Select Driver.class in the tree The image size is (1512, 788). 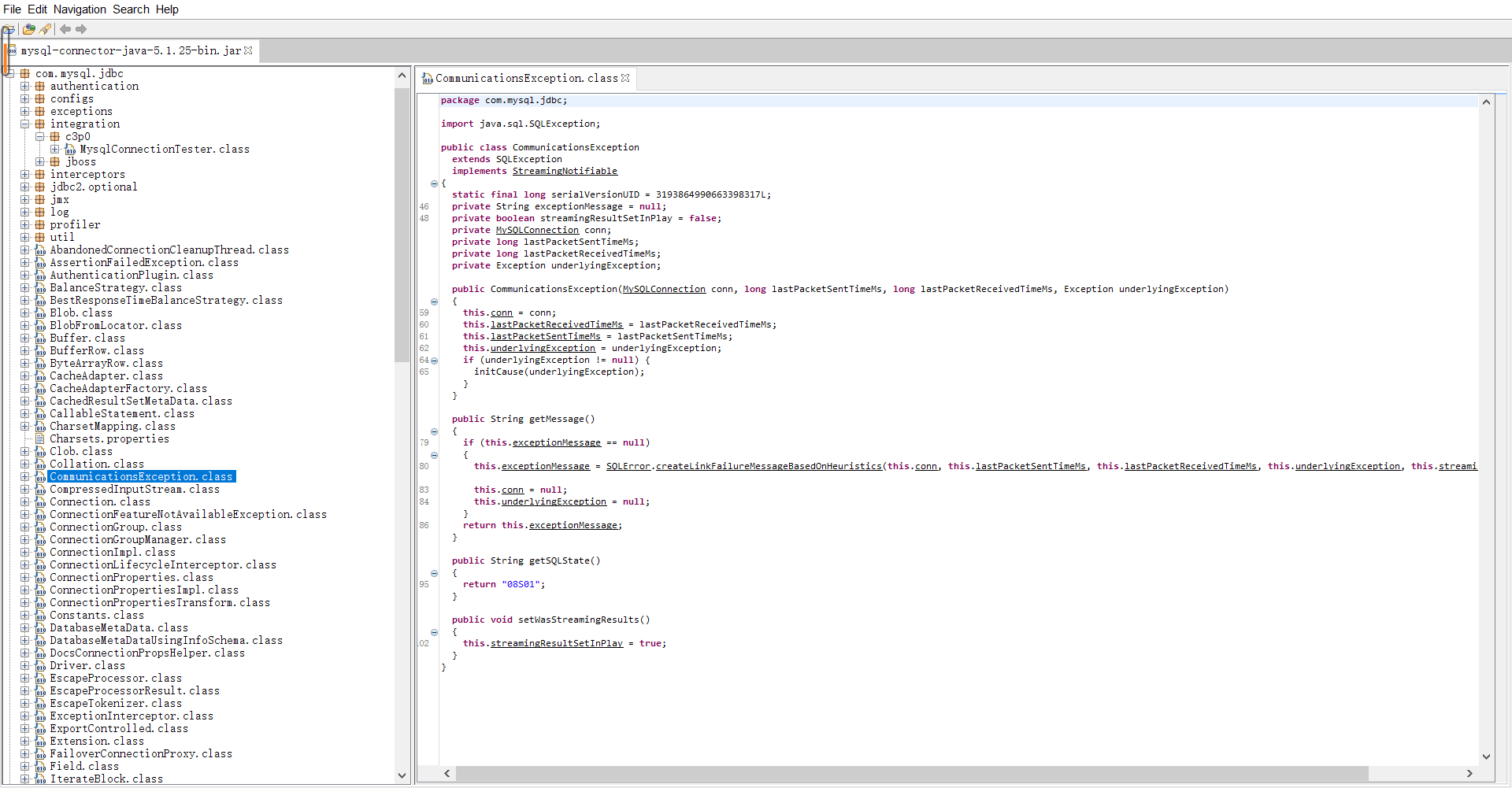tap(87, 666)
